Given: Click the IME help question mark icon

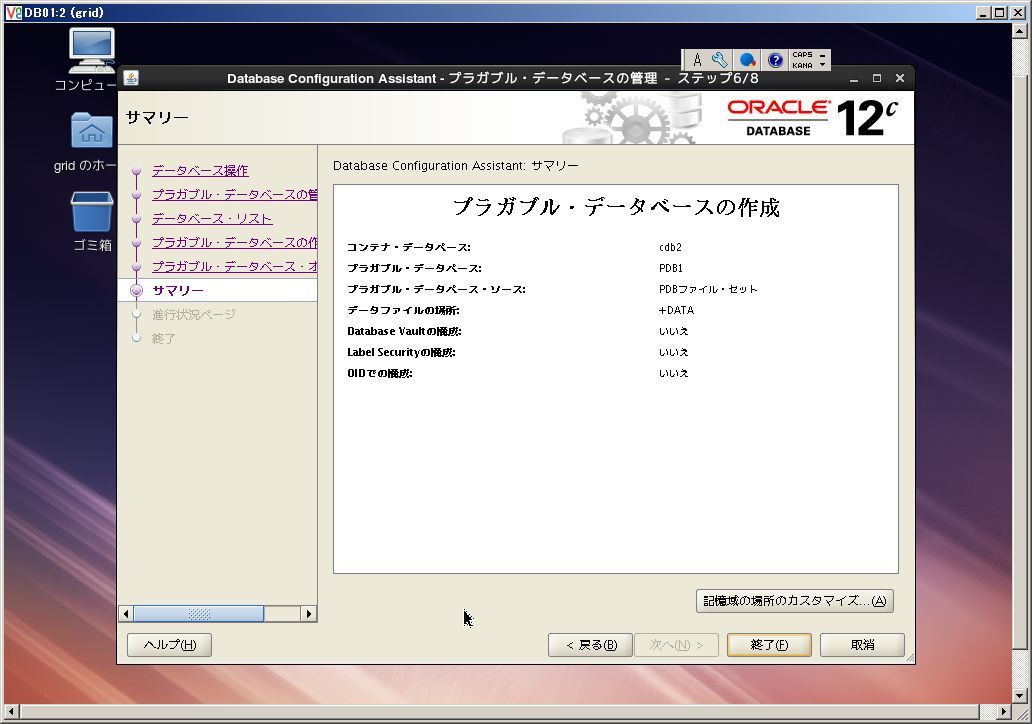Looking at the screenshot, I should tap(775, 60).
